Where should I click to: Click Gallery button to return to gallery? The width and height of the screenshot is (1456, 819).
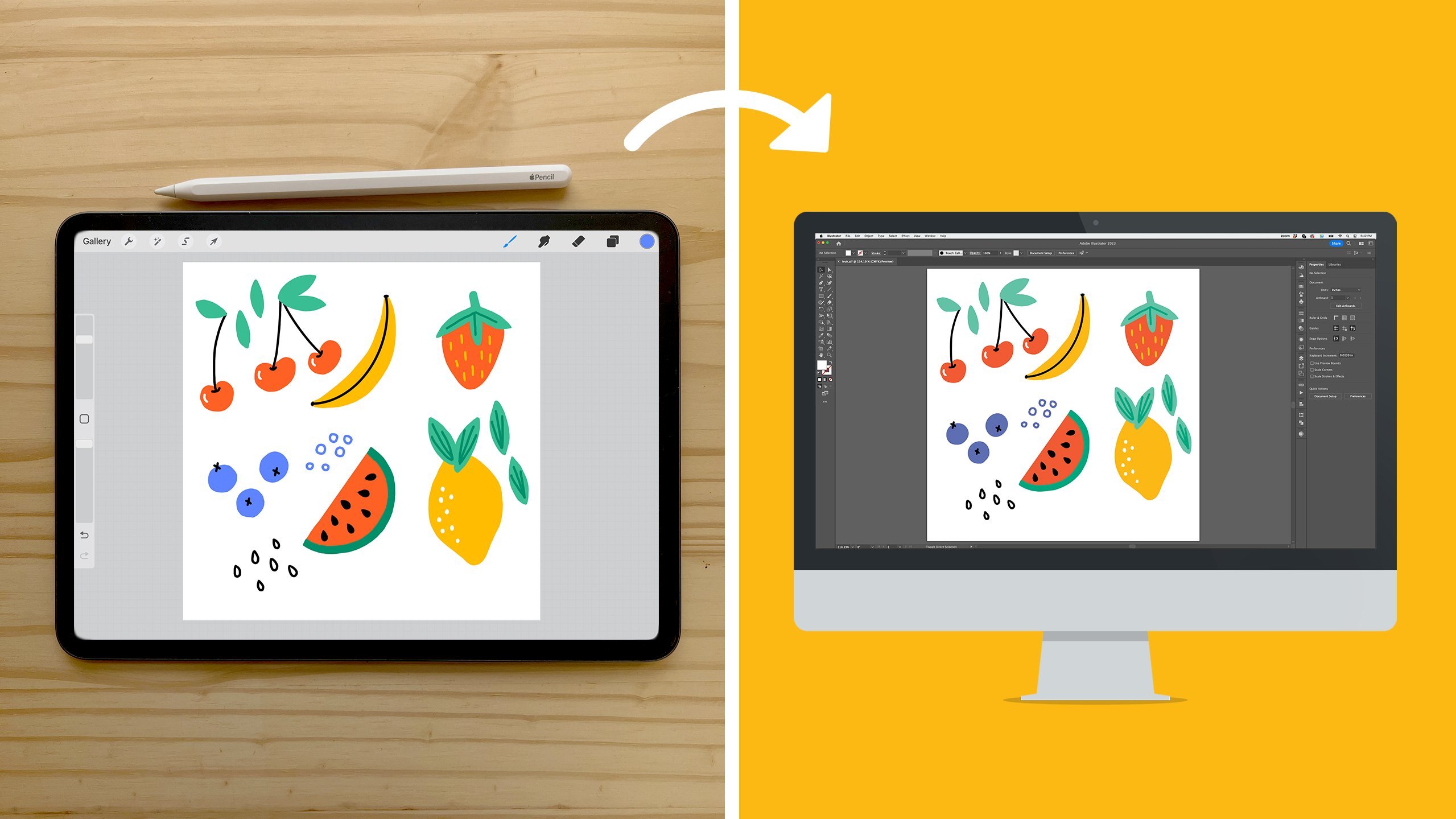pos(90,240)
